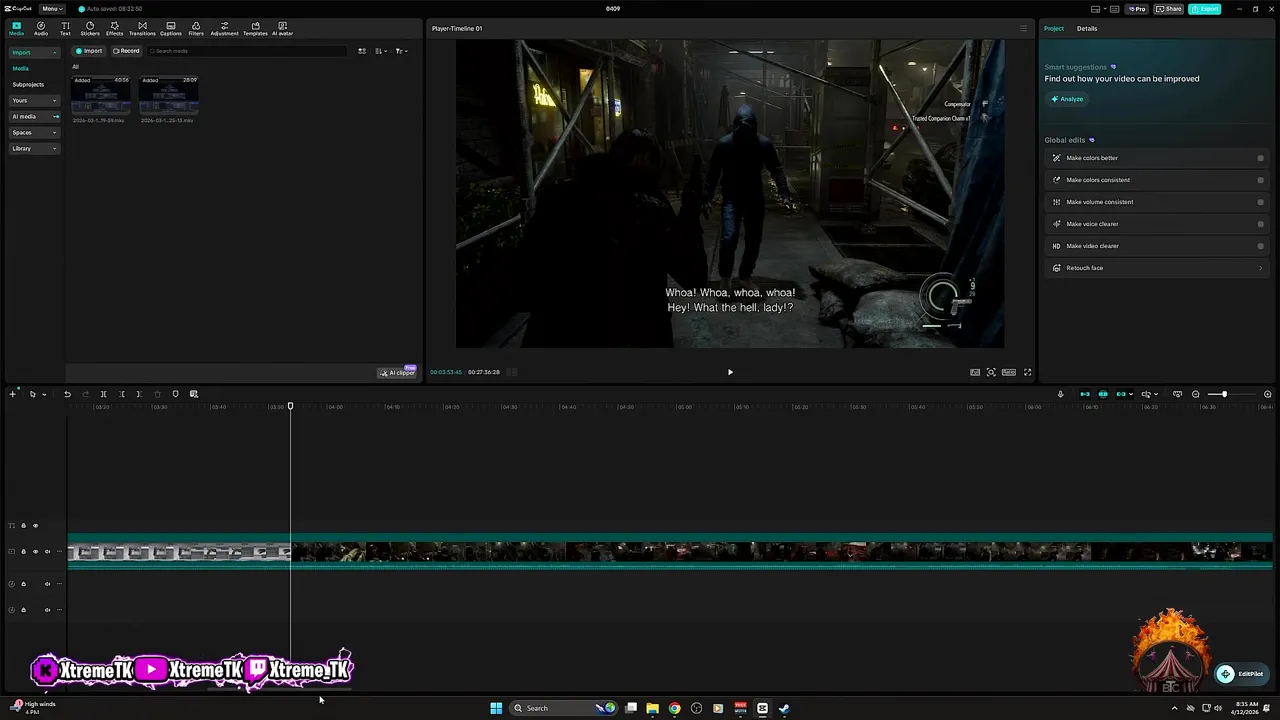The image size is (1280, 720).
Task: Select the first media thumbnail with 40:56 duration
Action: 101,96
